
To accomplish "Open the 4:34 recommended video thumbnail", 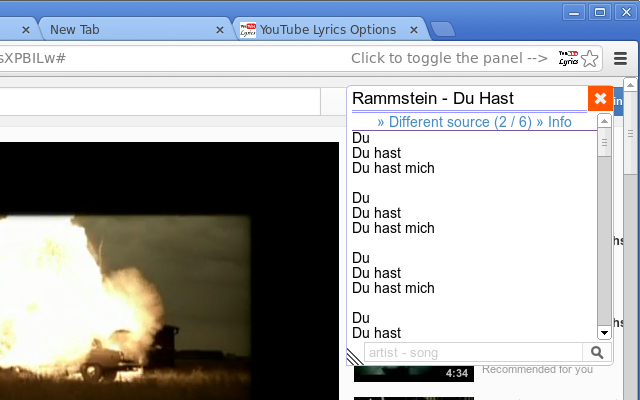I will coord(413,373).
